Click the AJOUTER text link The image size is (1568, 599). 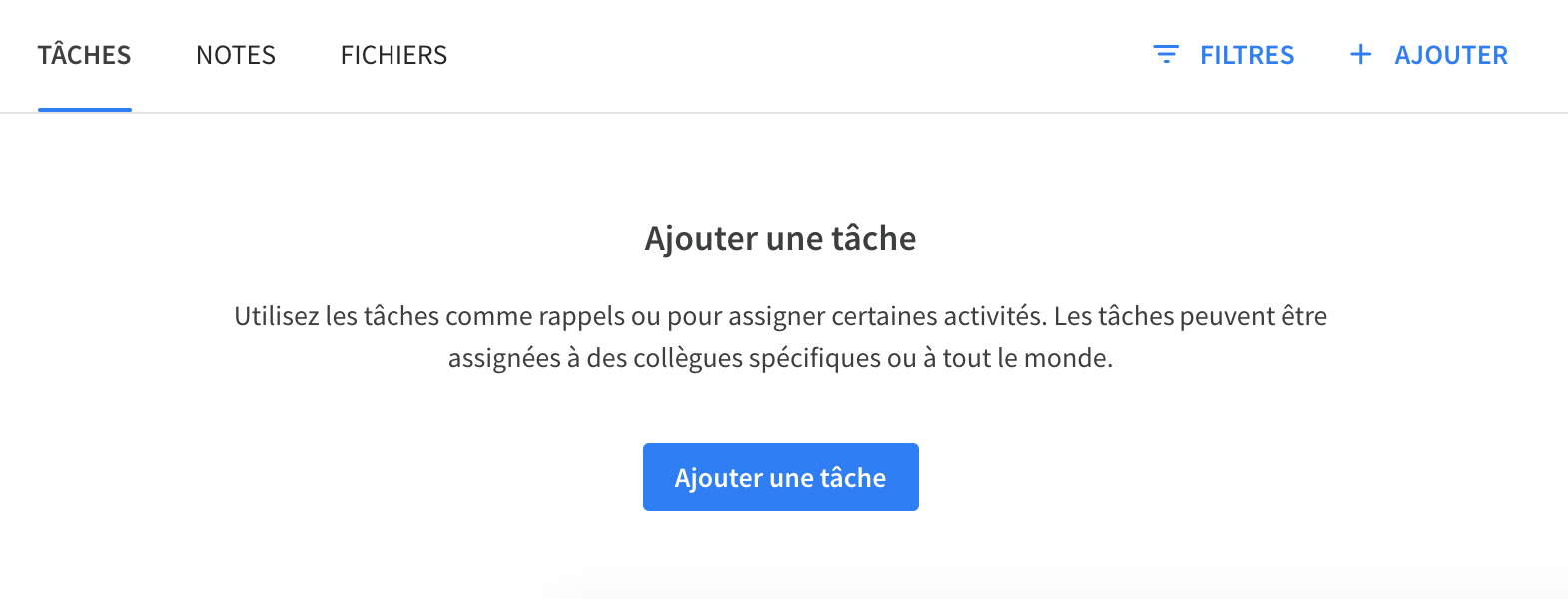click(x=1451, y=55)
